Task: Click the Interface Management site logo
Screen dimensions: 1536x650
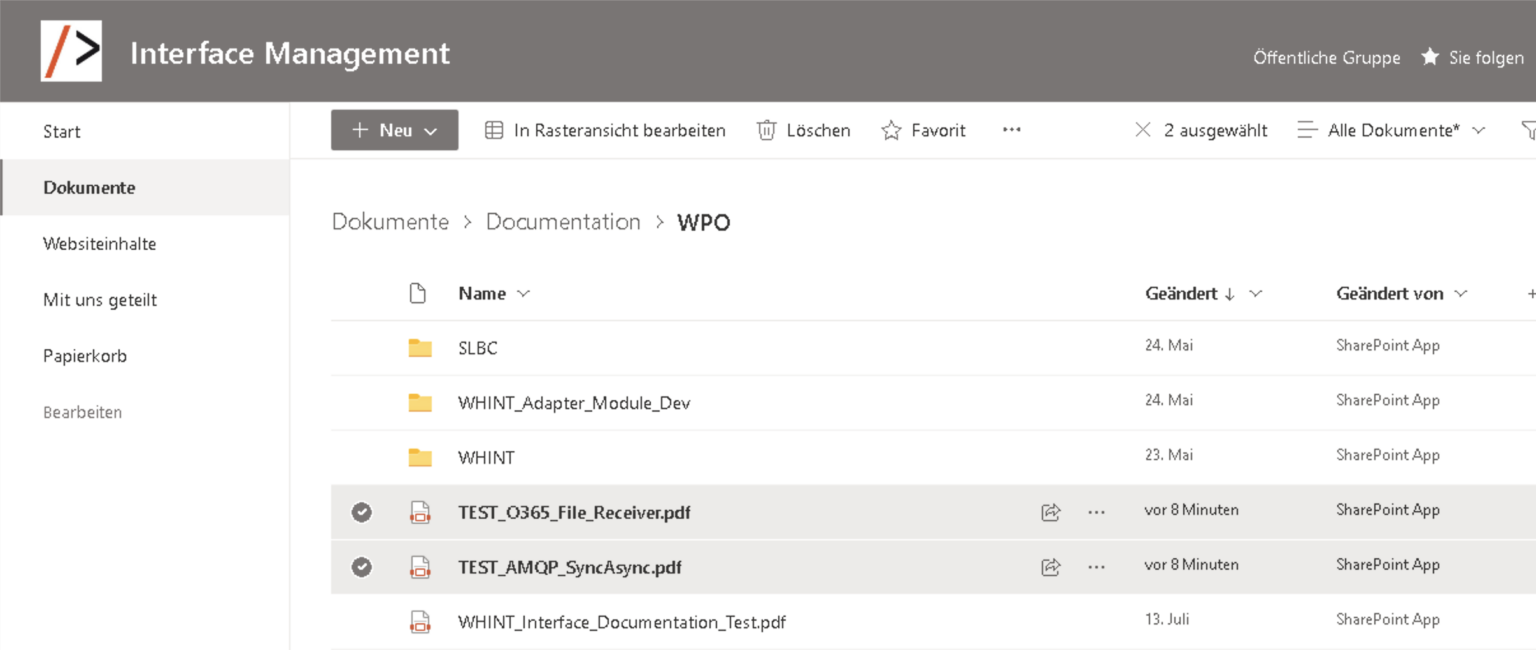Action: [x=71, y=50]
